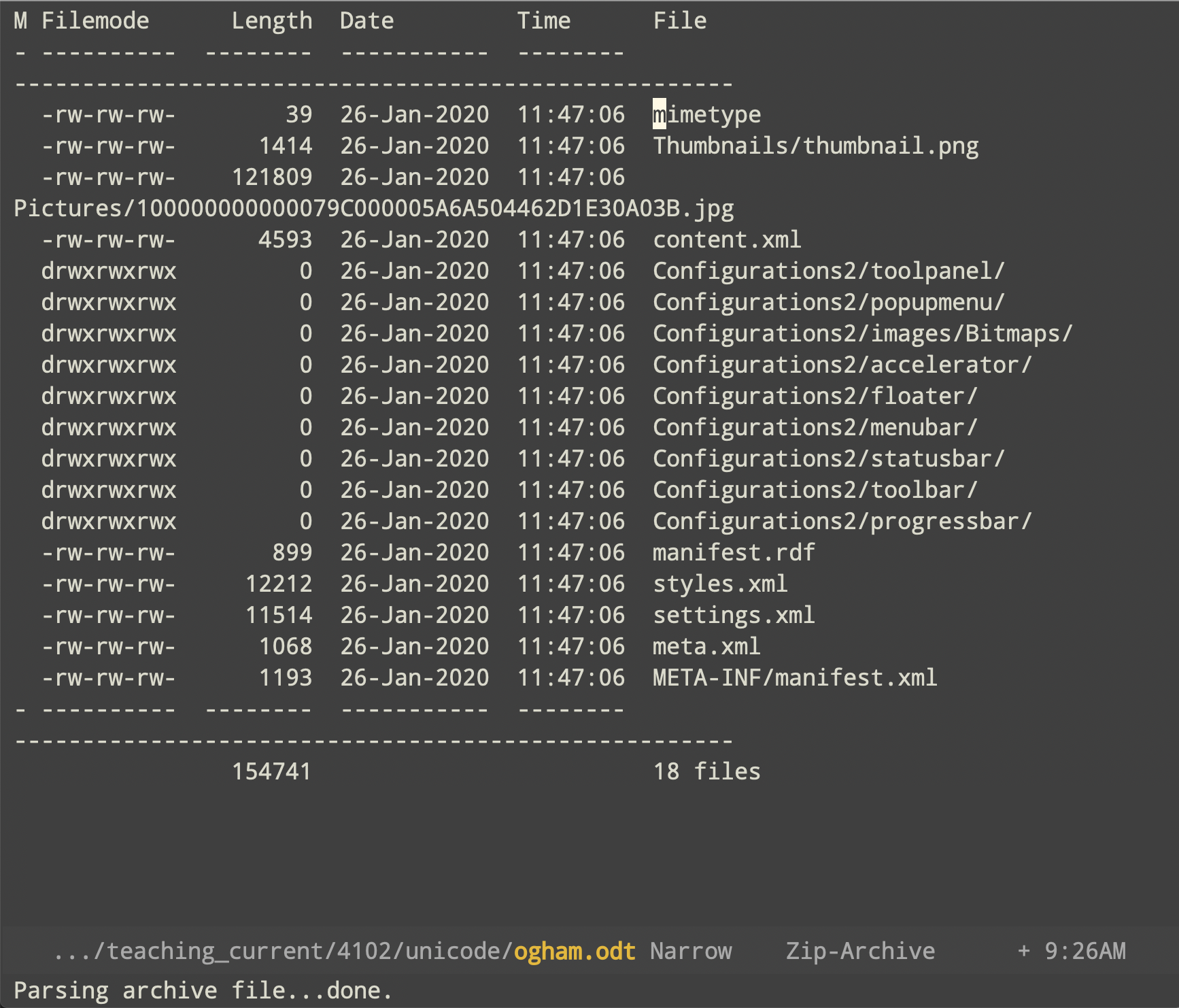Open the Pictures jpg file entry
This screenshot has width=1179, height=1008.
pyautogui.click(x=374, y=208)
